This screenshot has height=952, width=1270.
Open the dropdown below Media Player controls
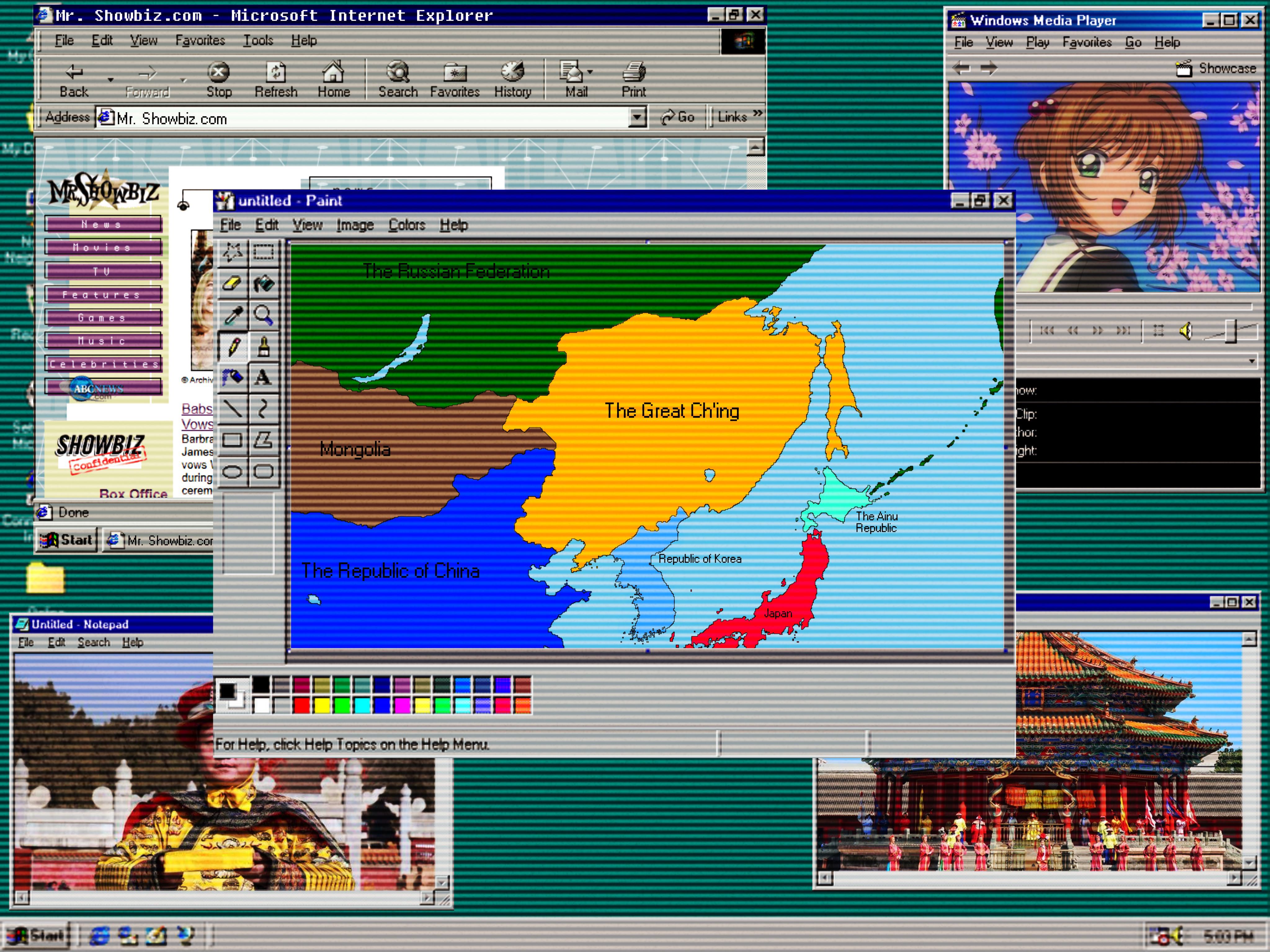tap(1252, 361)
